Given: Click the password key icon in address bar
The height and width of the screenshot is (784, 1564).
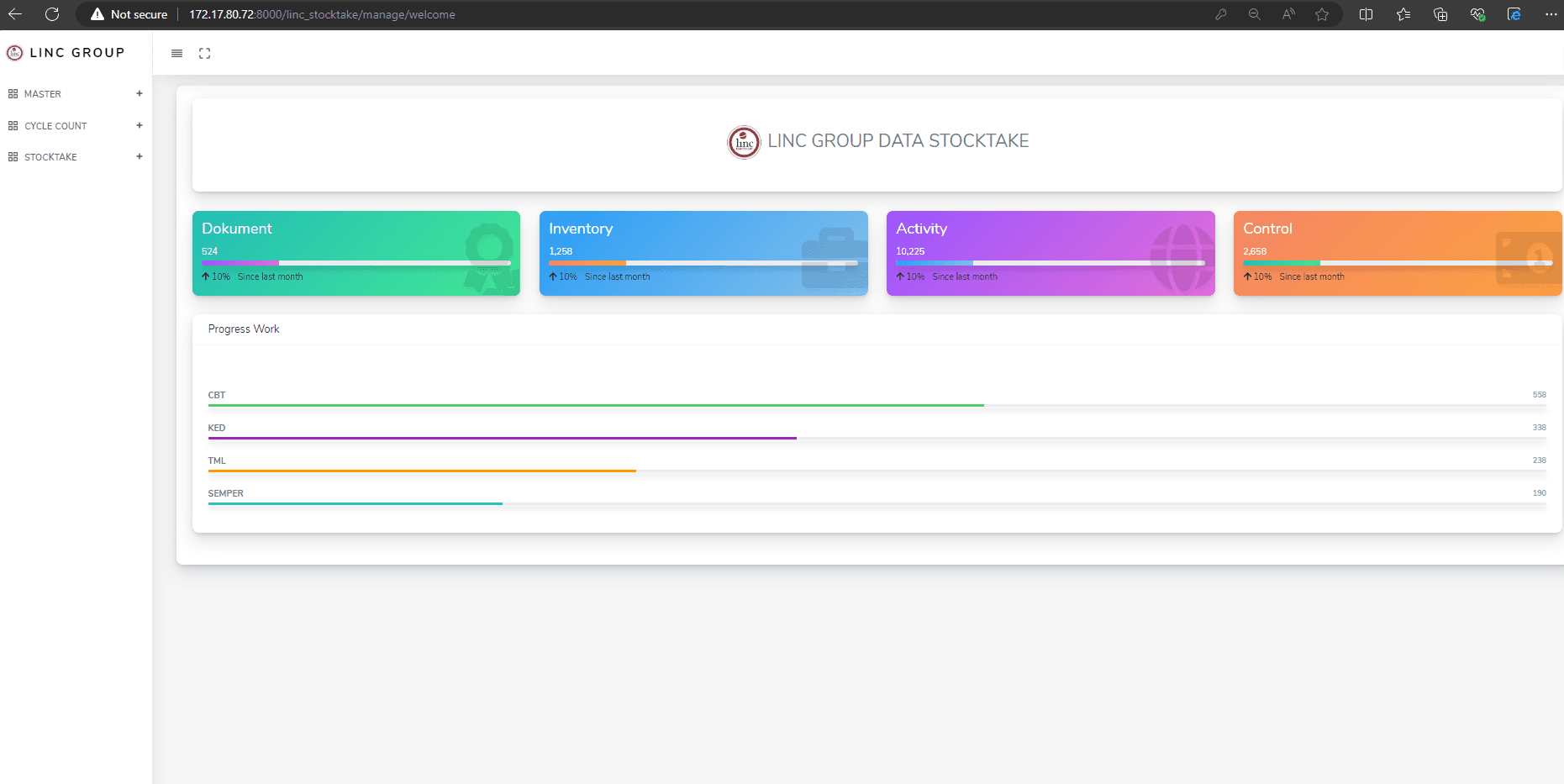Looking at the screenshot, I should coord(1221,14).
